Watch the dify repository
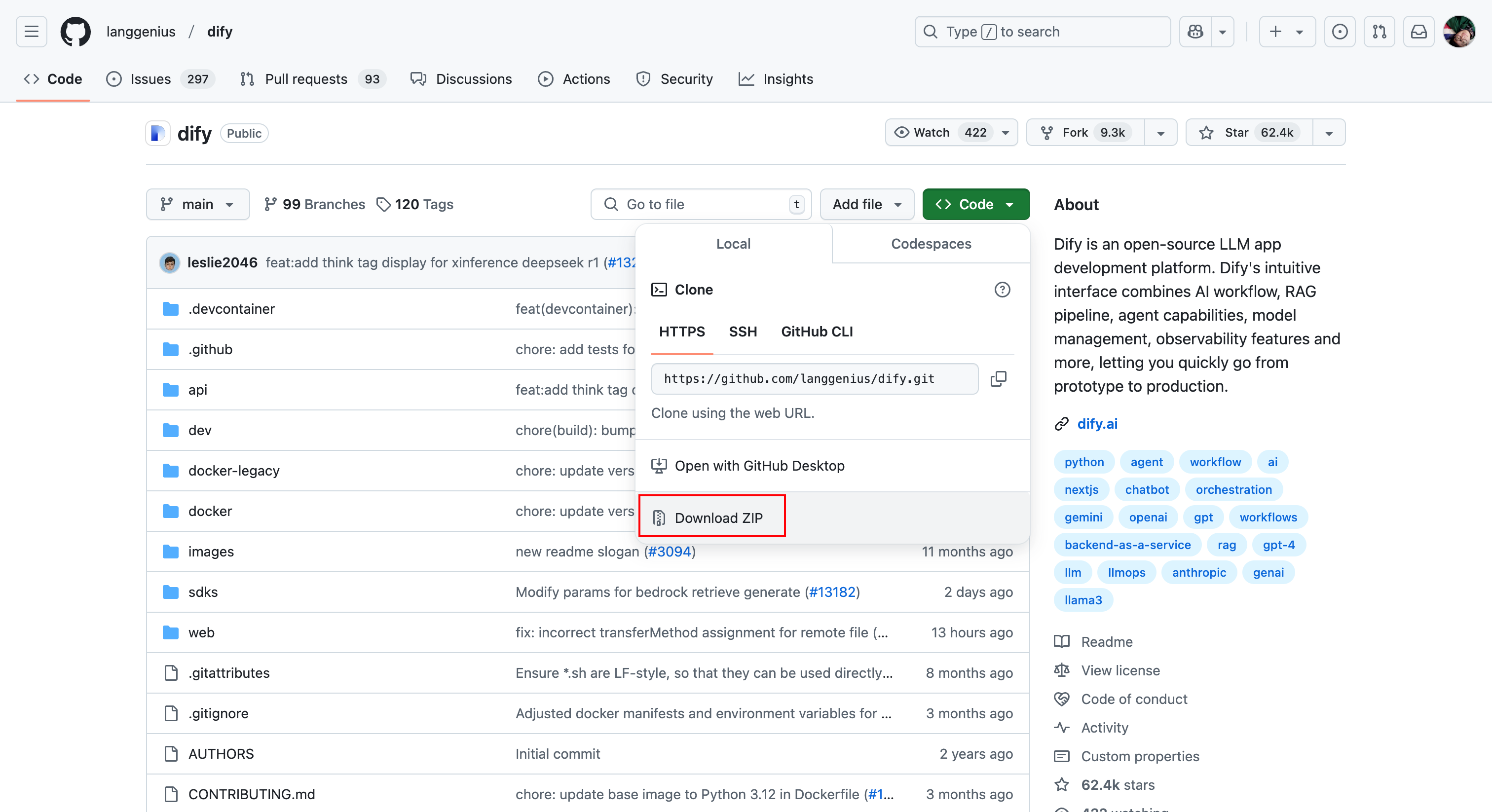 [952, 133]
